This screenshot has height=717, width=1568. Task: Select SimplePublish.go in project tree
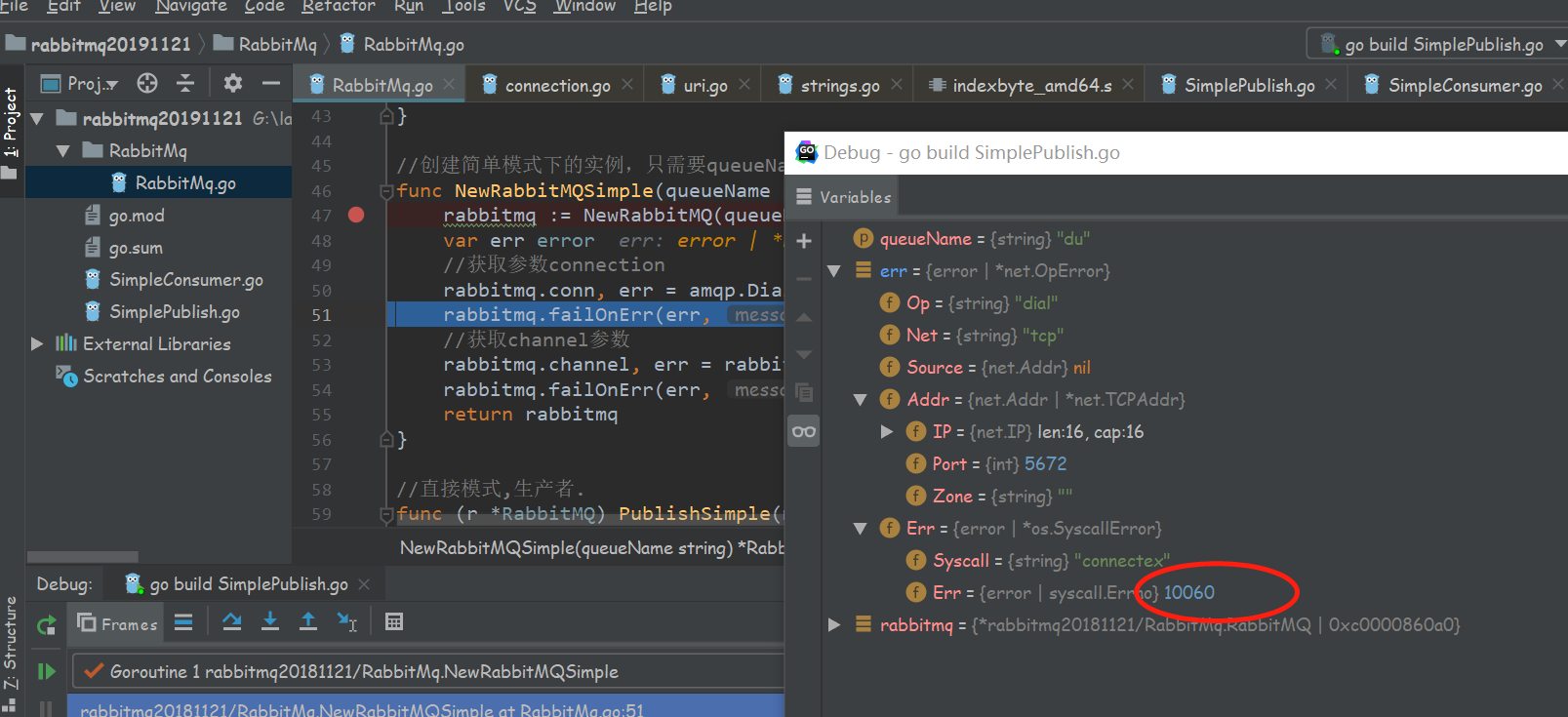pyautogui.click(x=174, y=312)
